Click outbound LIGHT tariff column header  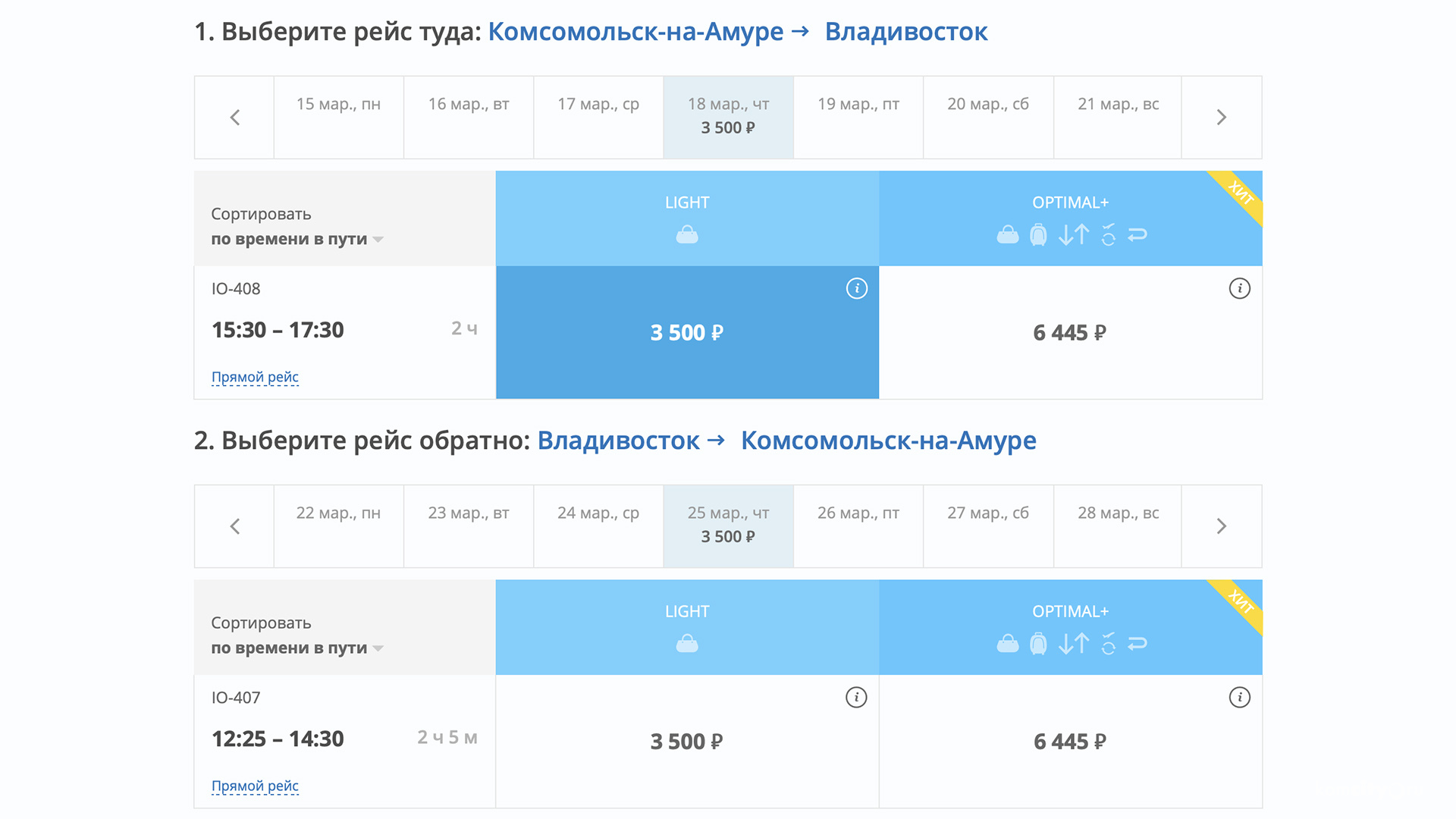[687, 218]
